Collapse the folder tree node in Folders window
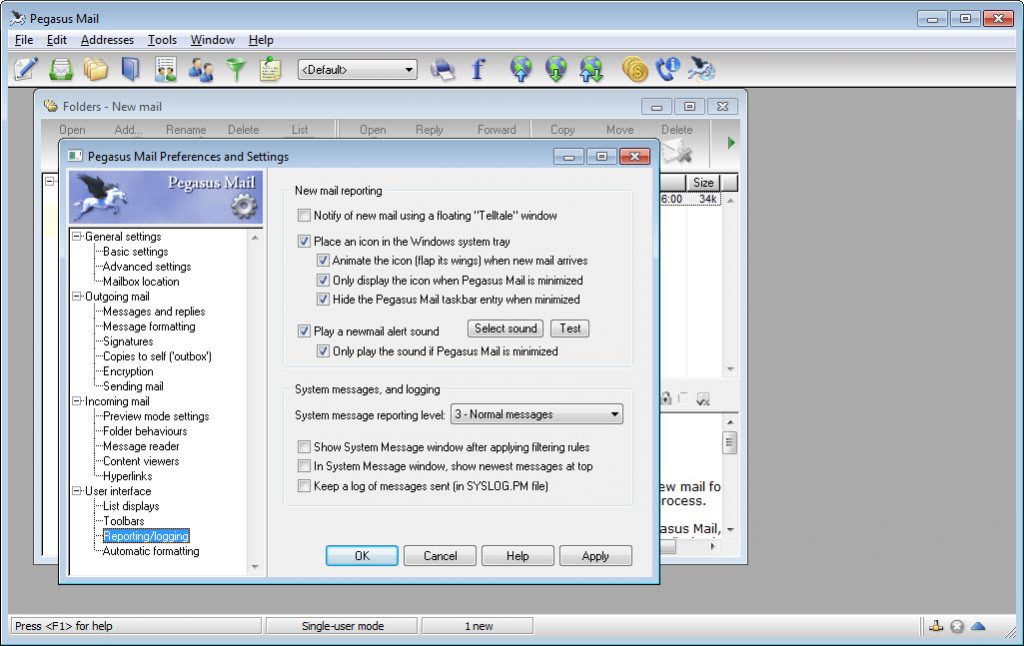Image resolution: width=1024 pixels, height=646 pixels. click(50, 181)
